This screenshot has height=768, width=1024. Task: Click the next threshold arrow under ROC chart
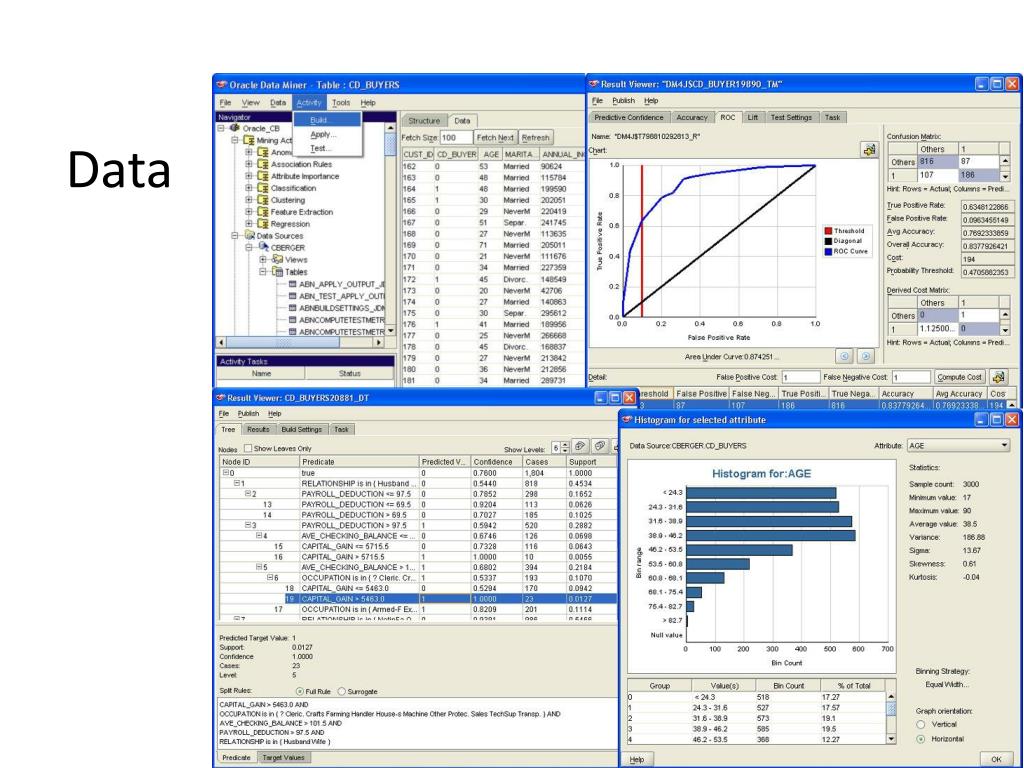pyautogui.click(x=865, y=356)
